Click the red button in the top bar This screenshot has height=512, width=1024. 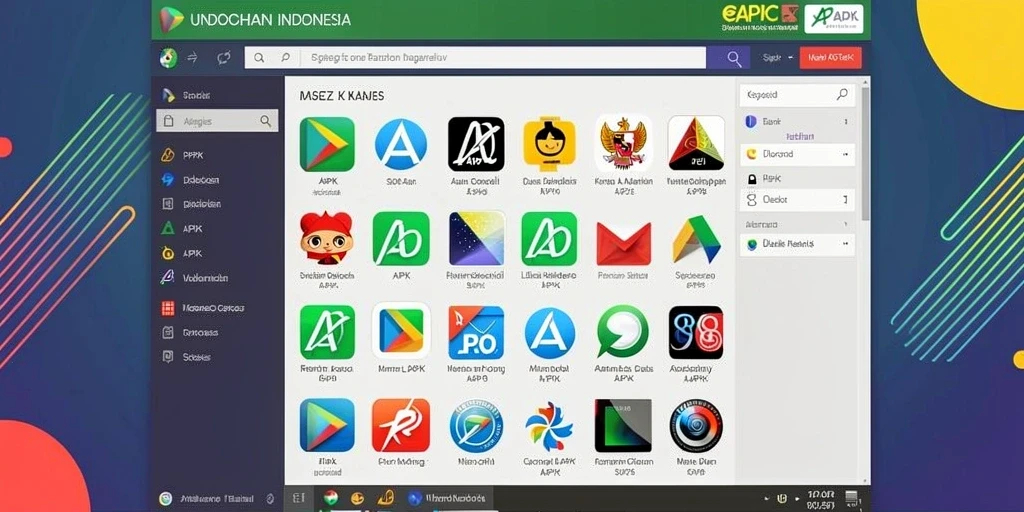coord(831,57)
